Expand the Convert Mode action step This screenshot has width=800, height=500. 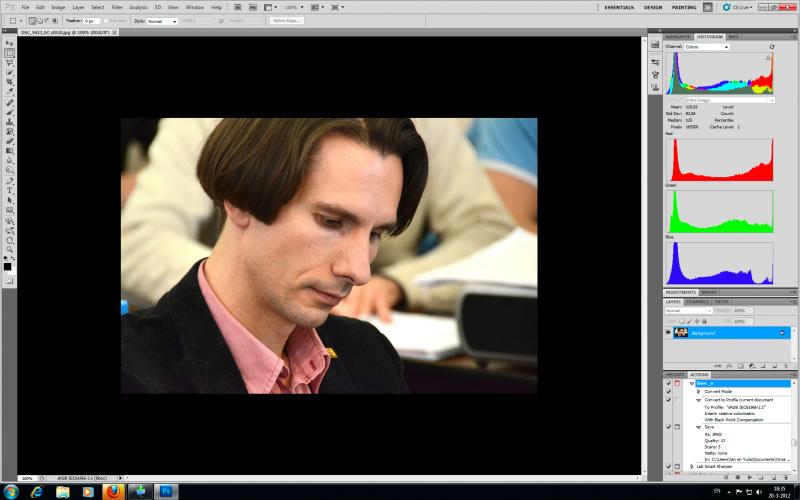click(698, 391)
